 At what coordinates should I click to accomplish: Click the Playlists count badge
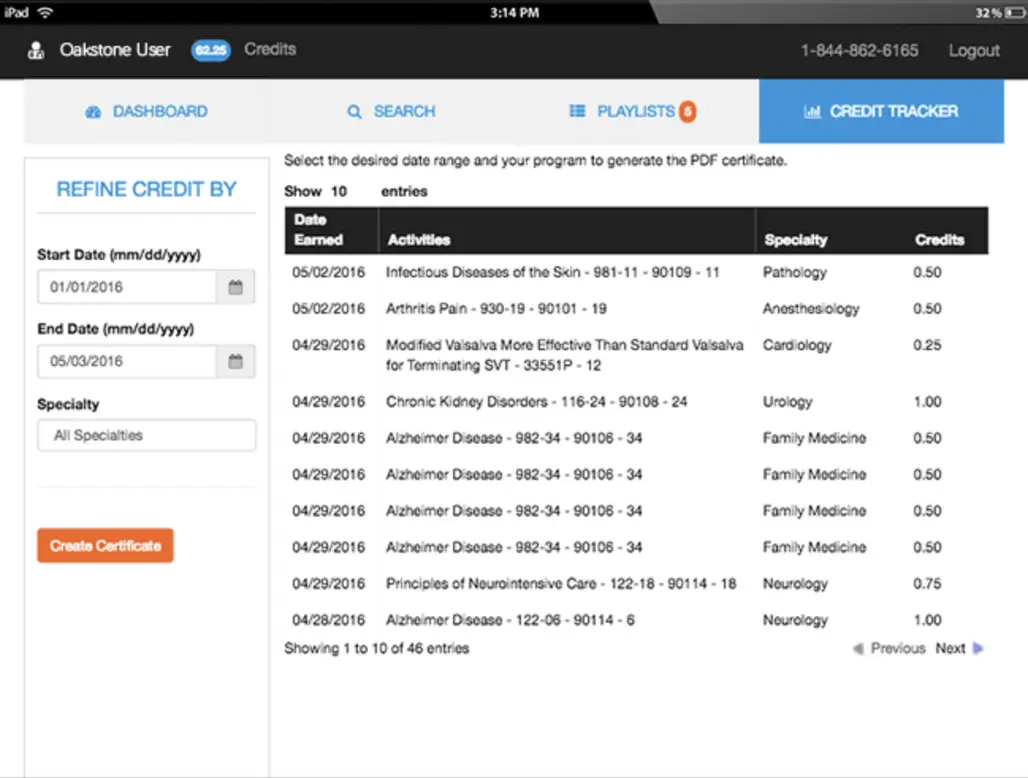pyautogui.click(x=687, y=112)
